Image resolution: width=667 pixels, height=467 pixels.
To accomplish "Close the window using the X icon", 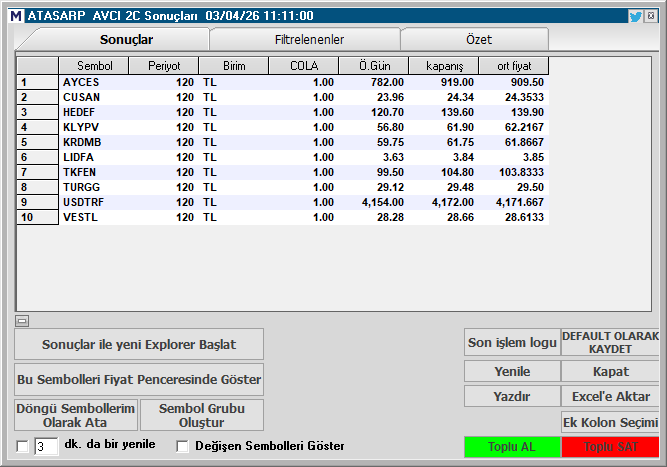I will click(x=651, y=16).
